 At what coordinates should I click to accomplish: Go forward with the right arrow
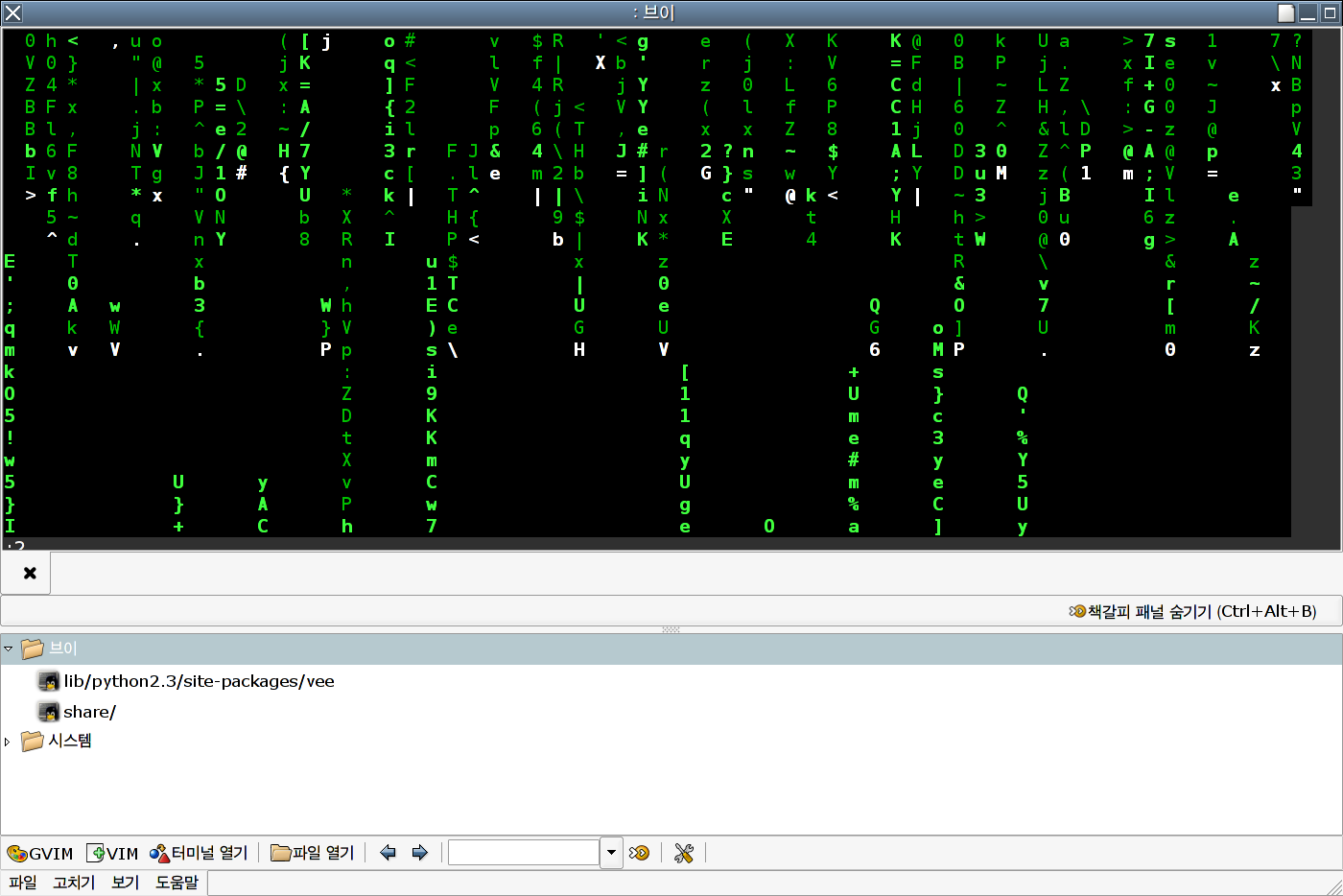[x=419, y=853]
